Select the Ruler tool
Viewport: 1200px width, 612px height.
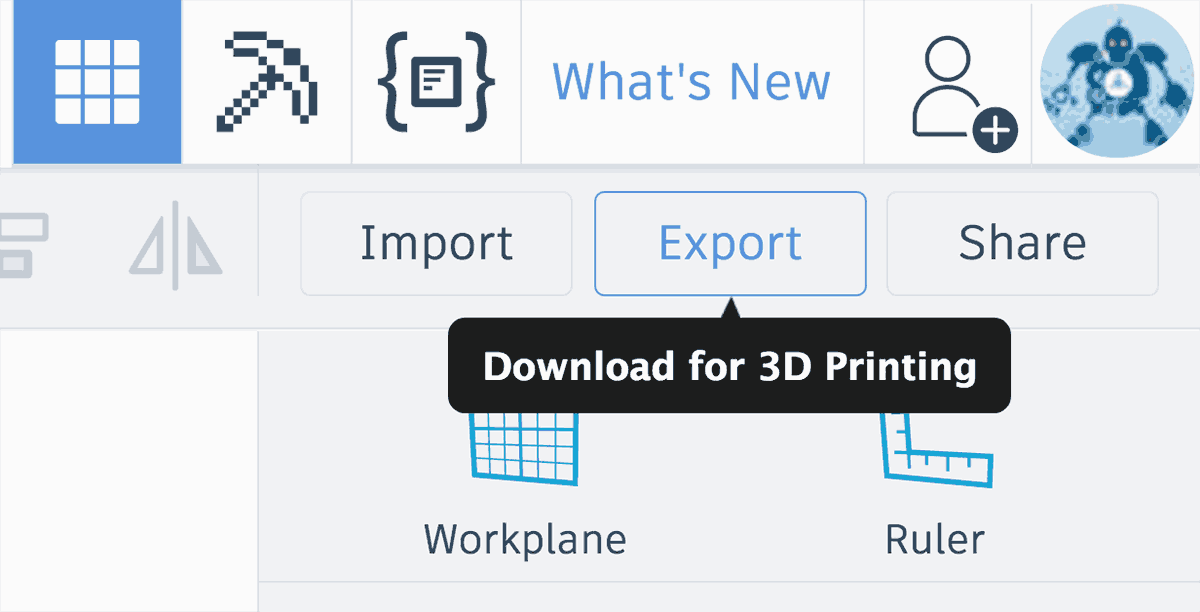point(935,485)
